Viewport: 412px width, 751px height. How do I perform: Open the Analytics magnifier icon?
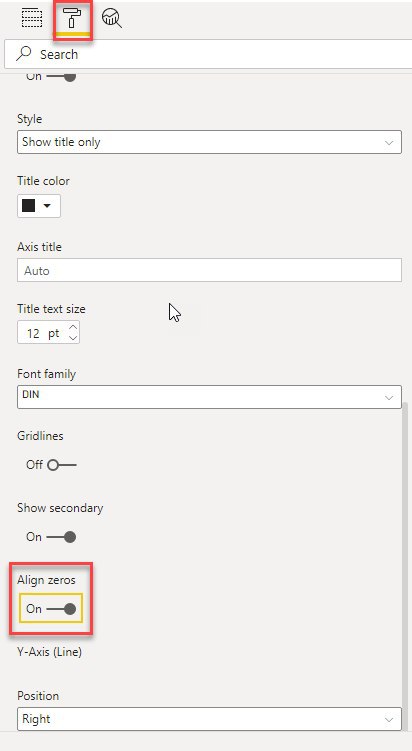point(112,18)
